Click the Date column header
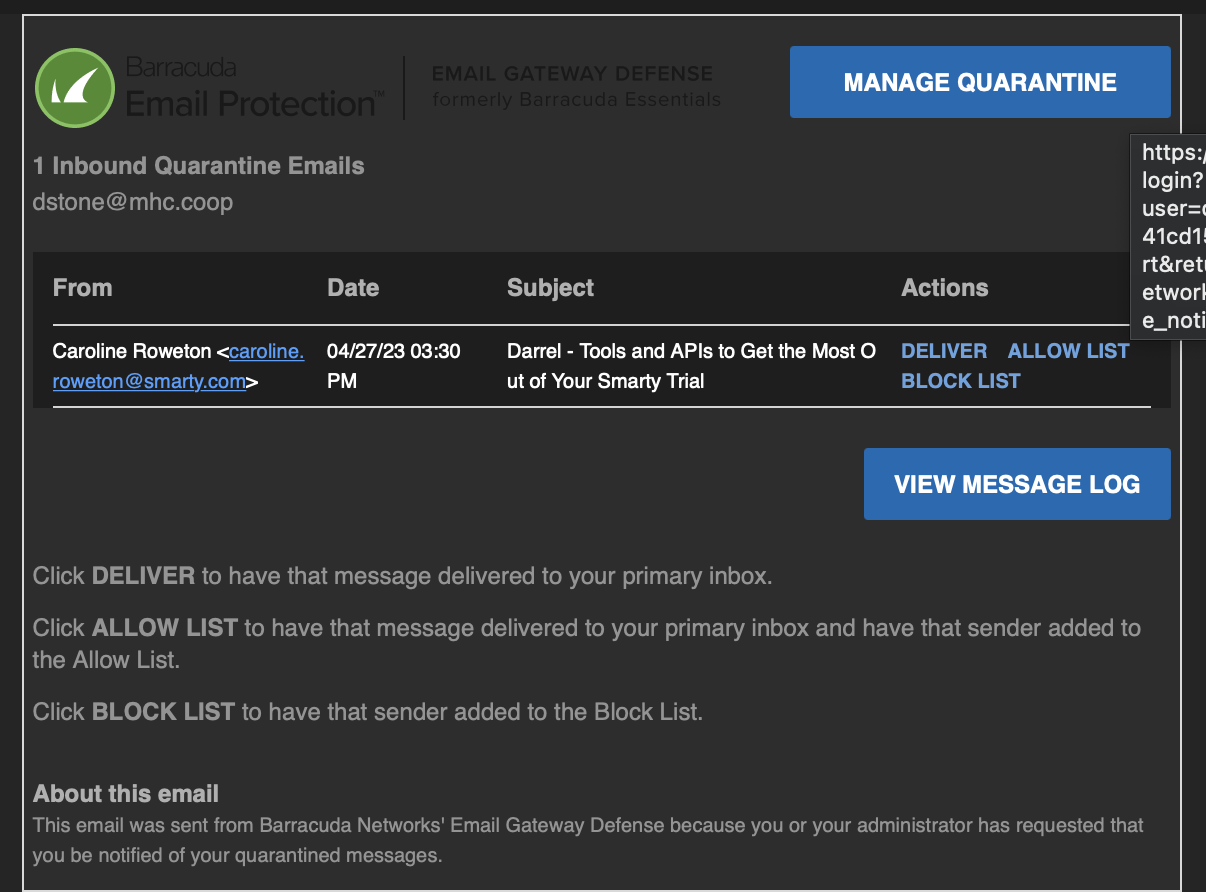Screen dimensions: 1206x892 352,288
